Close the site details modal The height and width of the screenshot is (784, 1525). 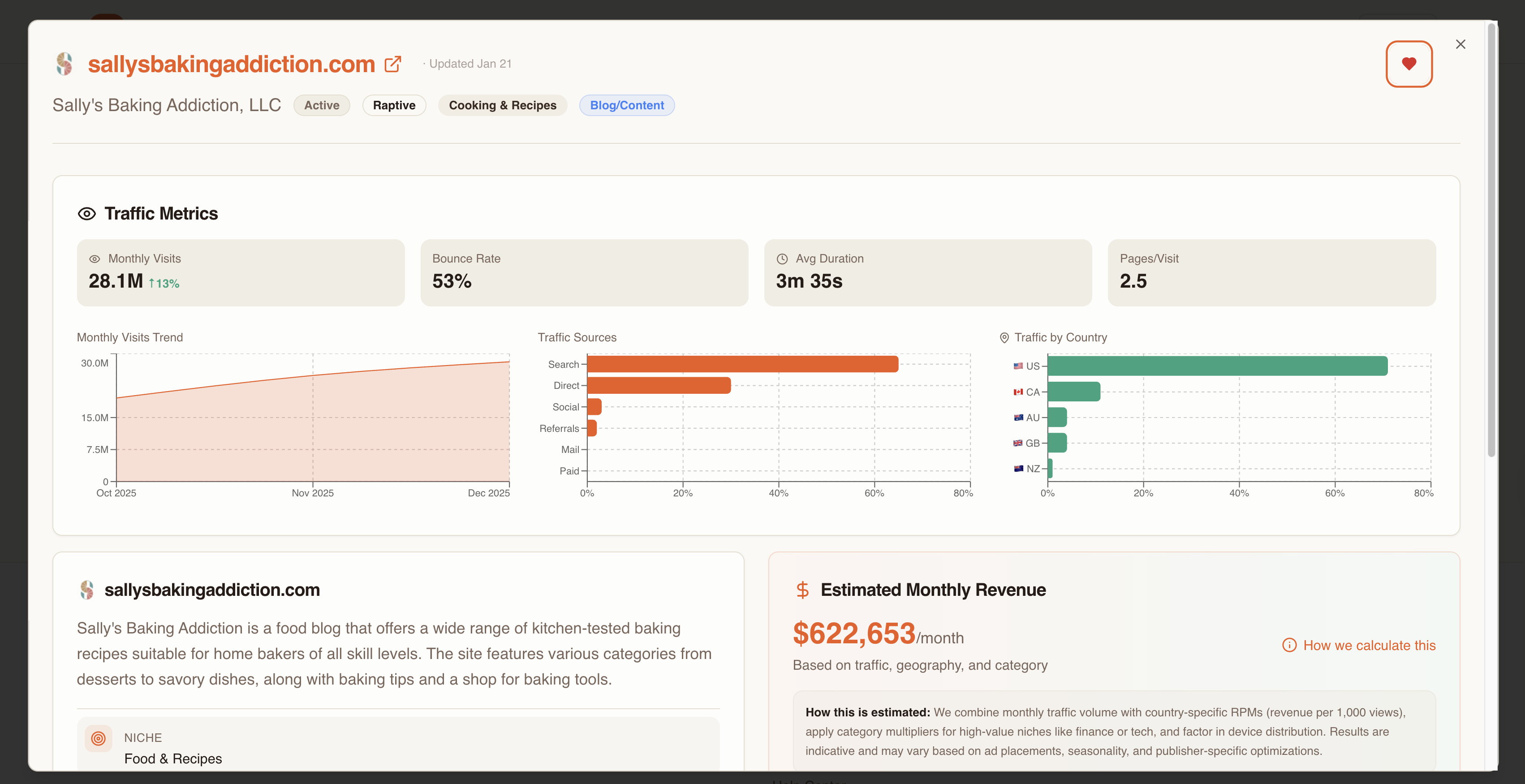pyautogui.click(x=1460, y=44)
